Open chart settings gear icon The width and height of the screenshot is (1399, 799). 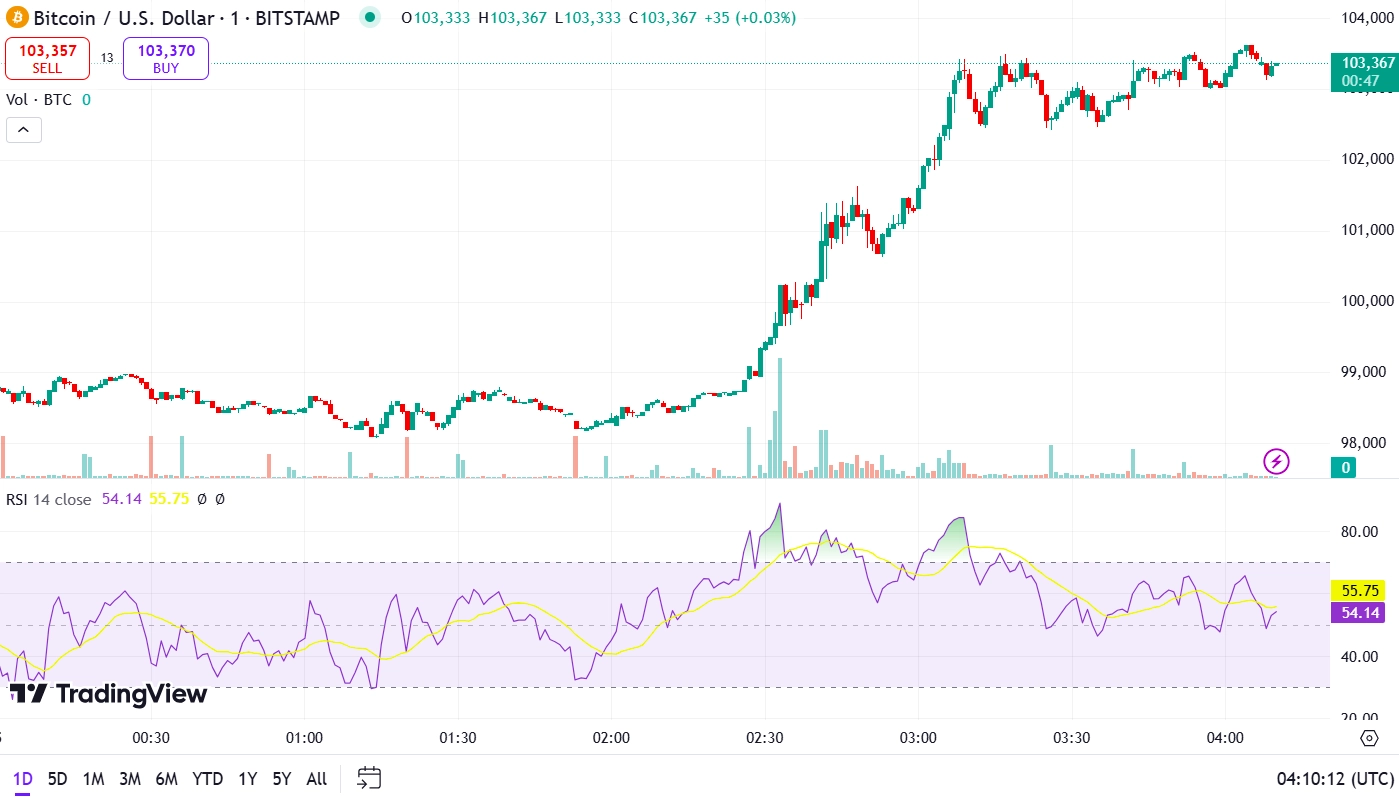[x=1369, y=738]
